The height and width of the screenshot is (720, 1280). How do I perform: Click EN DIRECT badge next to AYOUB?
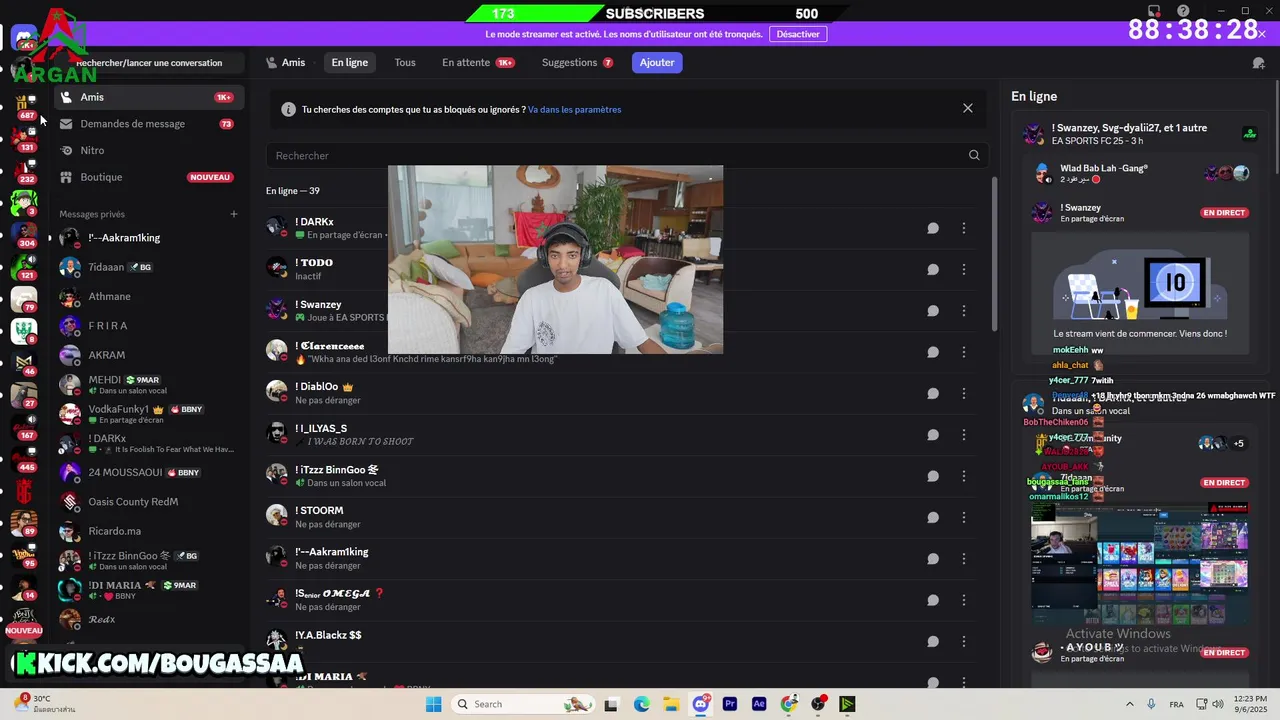point(1224,653)
